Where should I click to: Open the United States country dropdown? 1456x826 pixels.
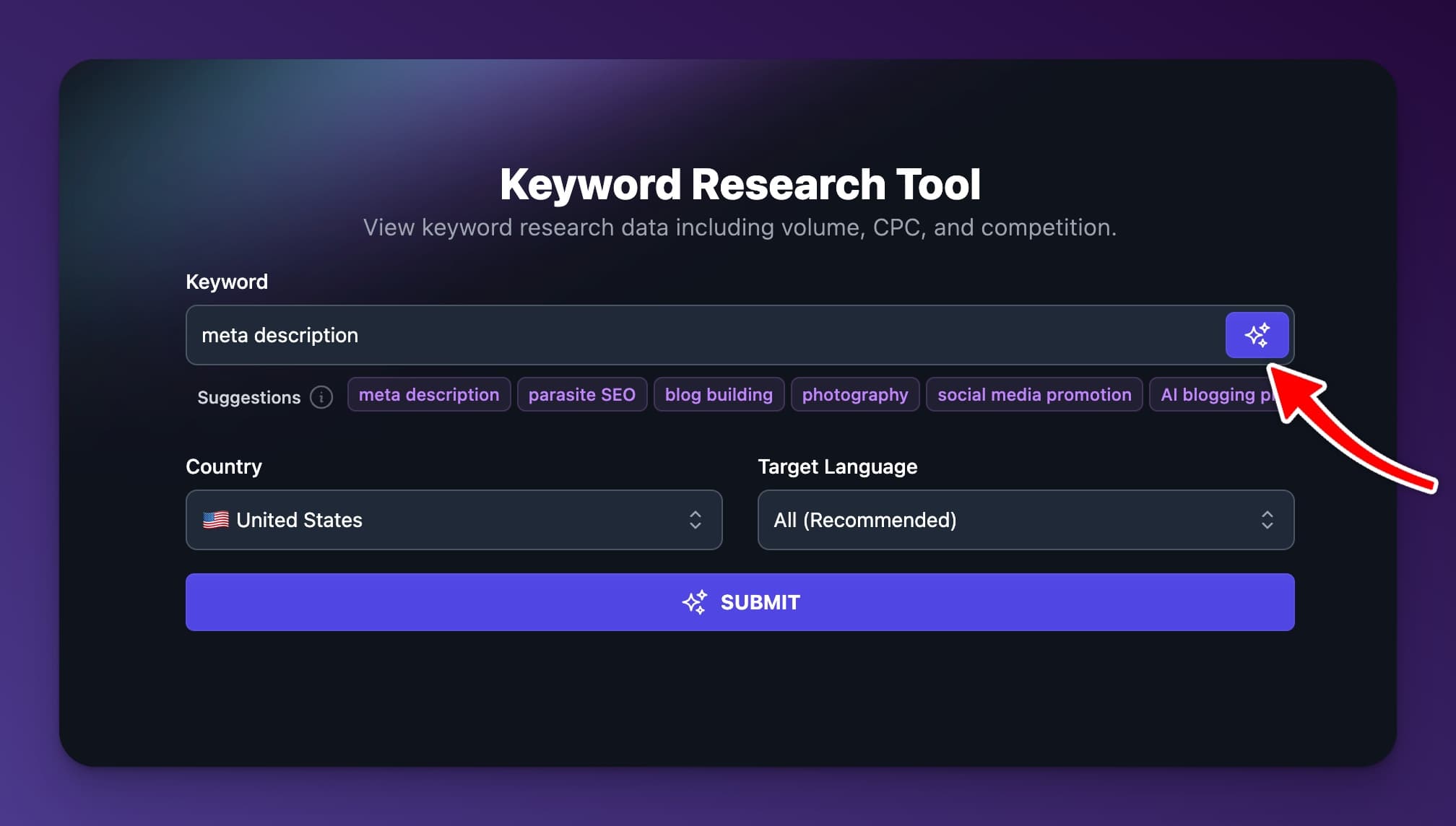[x=454, y=520]
